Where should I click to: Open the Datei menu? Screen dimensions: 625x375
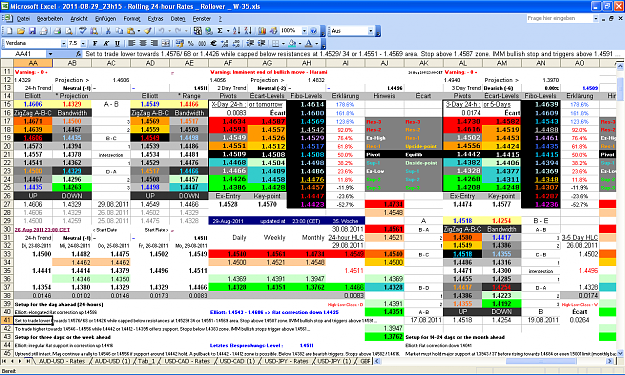[23, 18]
